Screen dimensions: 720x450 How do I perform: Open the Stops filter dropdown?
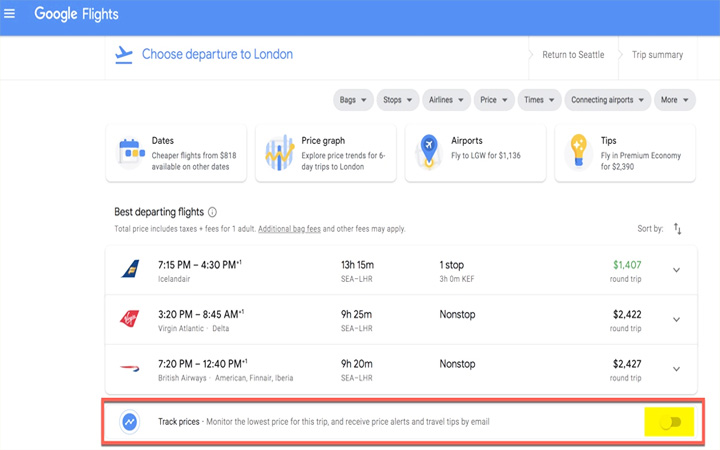tap(398, 100)
